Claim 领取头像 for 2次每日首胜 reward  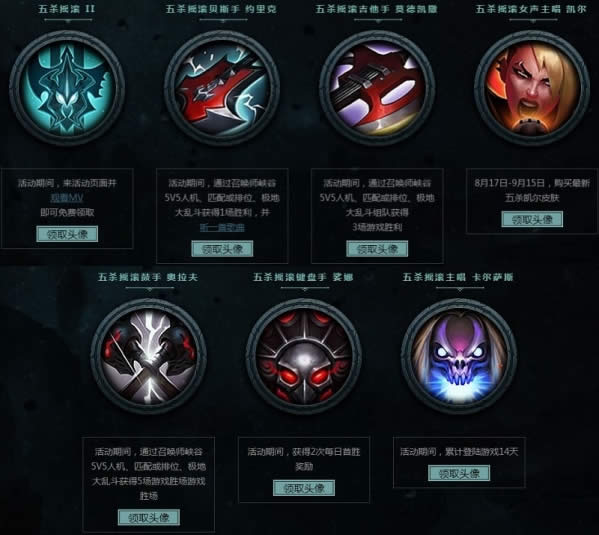coord(304,488)
